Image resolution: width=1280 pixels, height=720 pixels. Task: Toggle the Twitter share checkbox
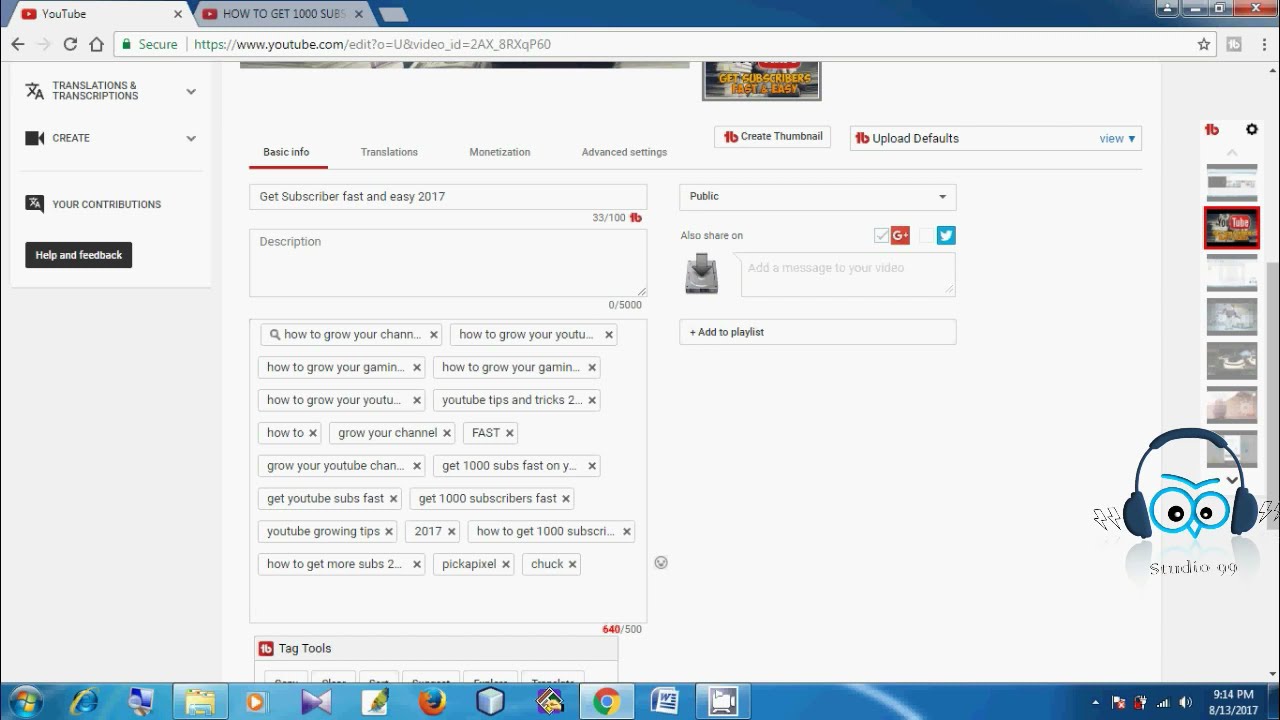pyautogui.click(x=927, y=235)
